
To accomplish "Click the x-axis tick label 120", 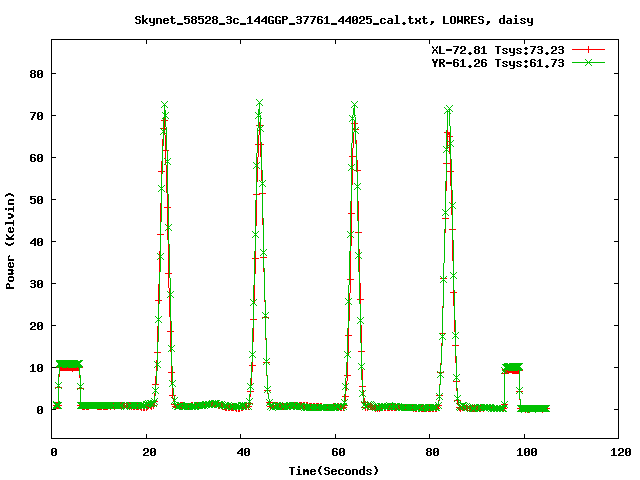I will (x=621, y=452).
